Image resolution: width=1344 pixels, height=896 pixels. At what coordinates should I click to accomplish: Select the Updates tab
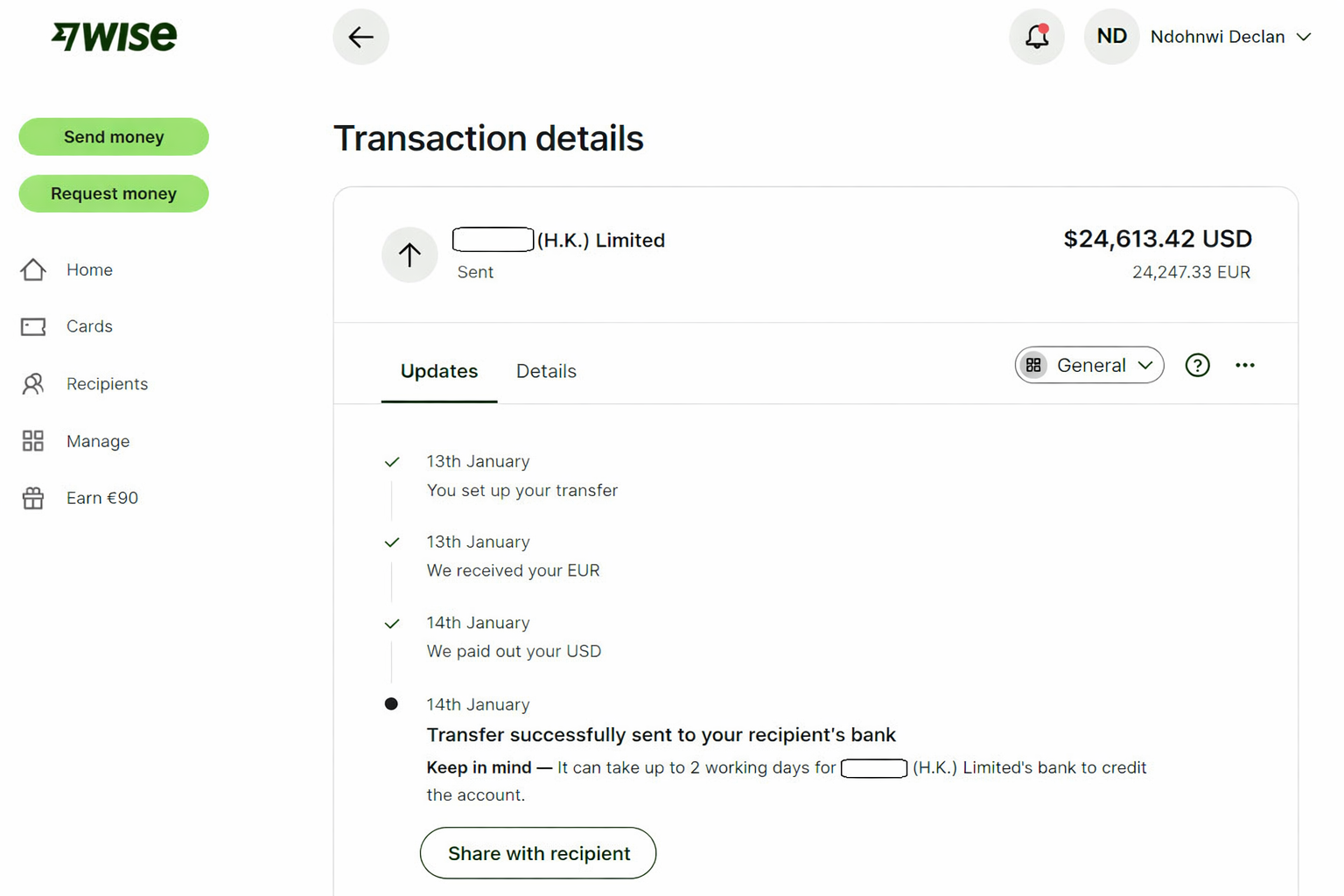pyautogui.click(x=438, y=371)
